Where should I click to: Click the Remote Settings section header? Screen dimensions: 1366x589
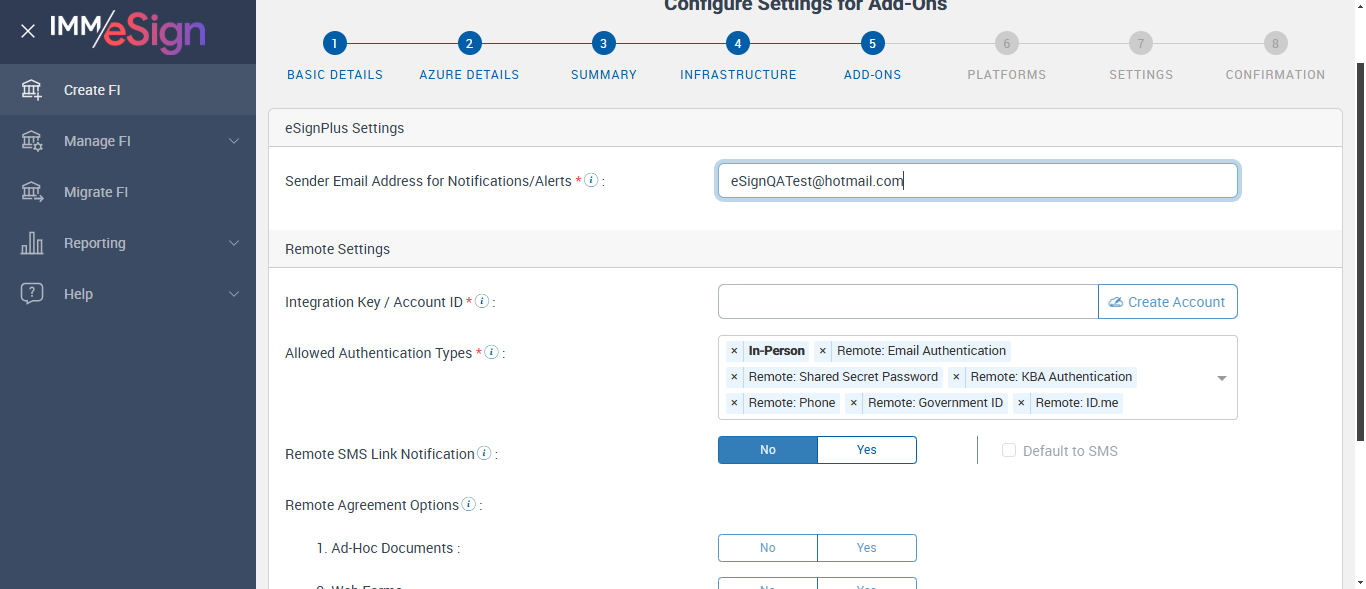point(805,249)
